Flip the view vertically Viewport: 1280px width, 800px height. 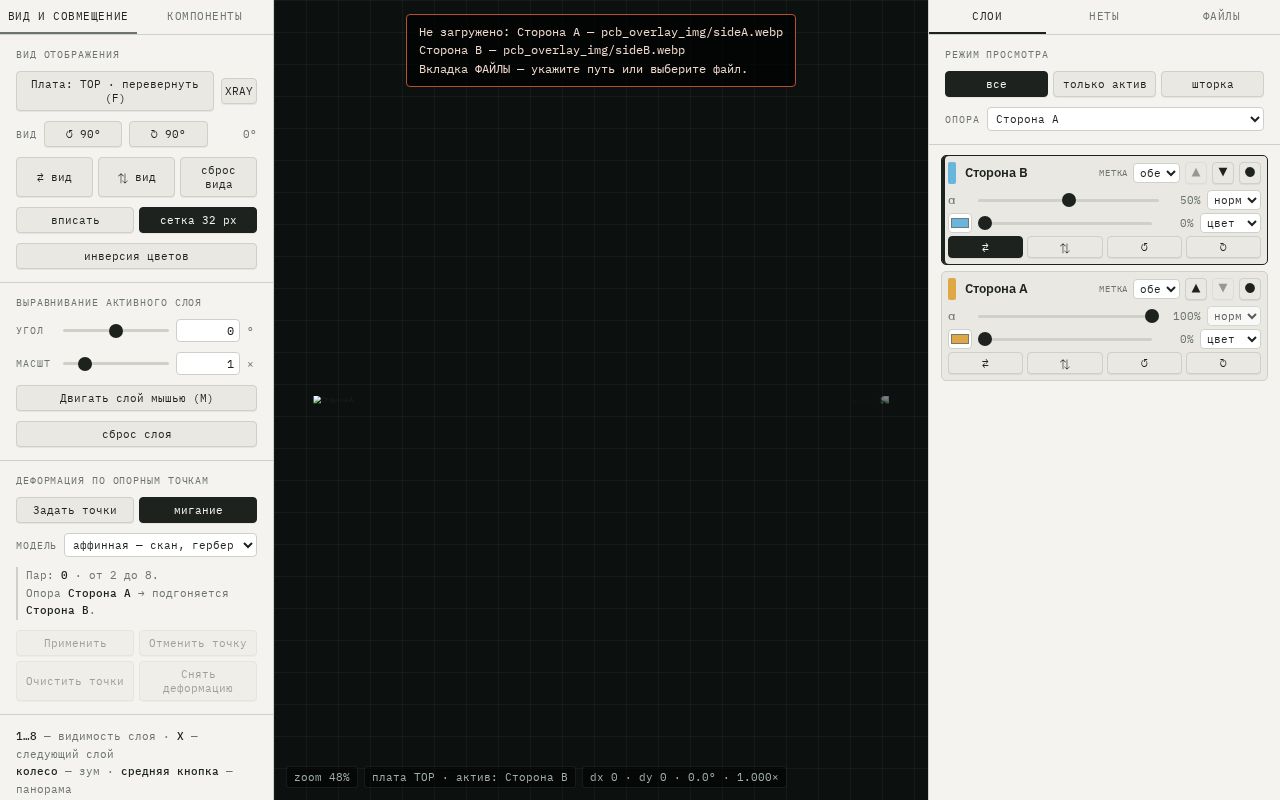click(136, 177)
